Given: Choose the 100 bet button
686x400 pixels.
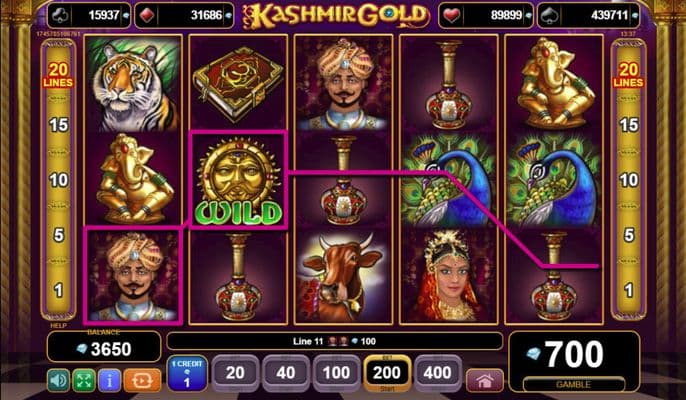Looking at the screenshot, I should coord(336,373).
